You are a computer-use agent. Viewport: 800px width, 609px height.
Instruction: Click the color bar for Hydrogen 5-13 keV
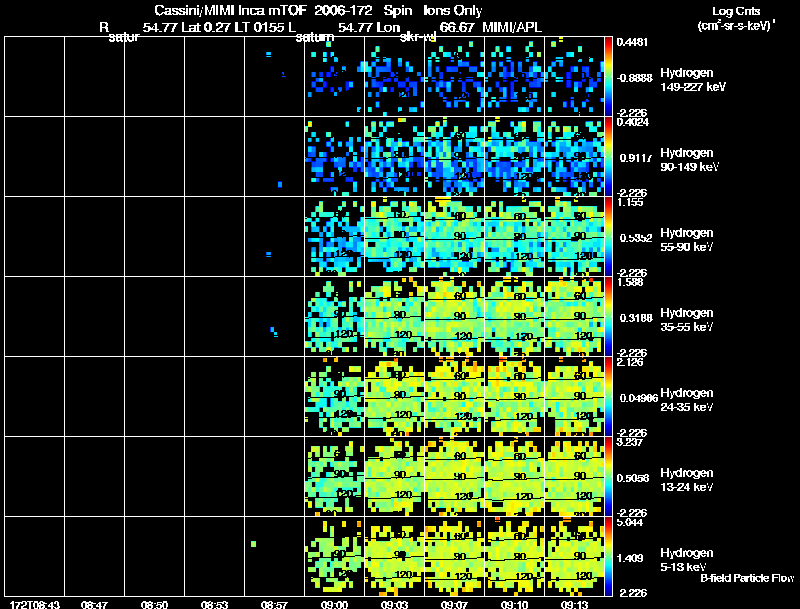(609, 556)
